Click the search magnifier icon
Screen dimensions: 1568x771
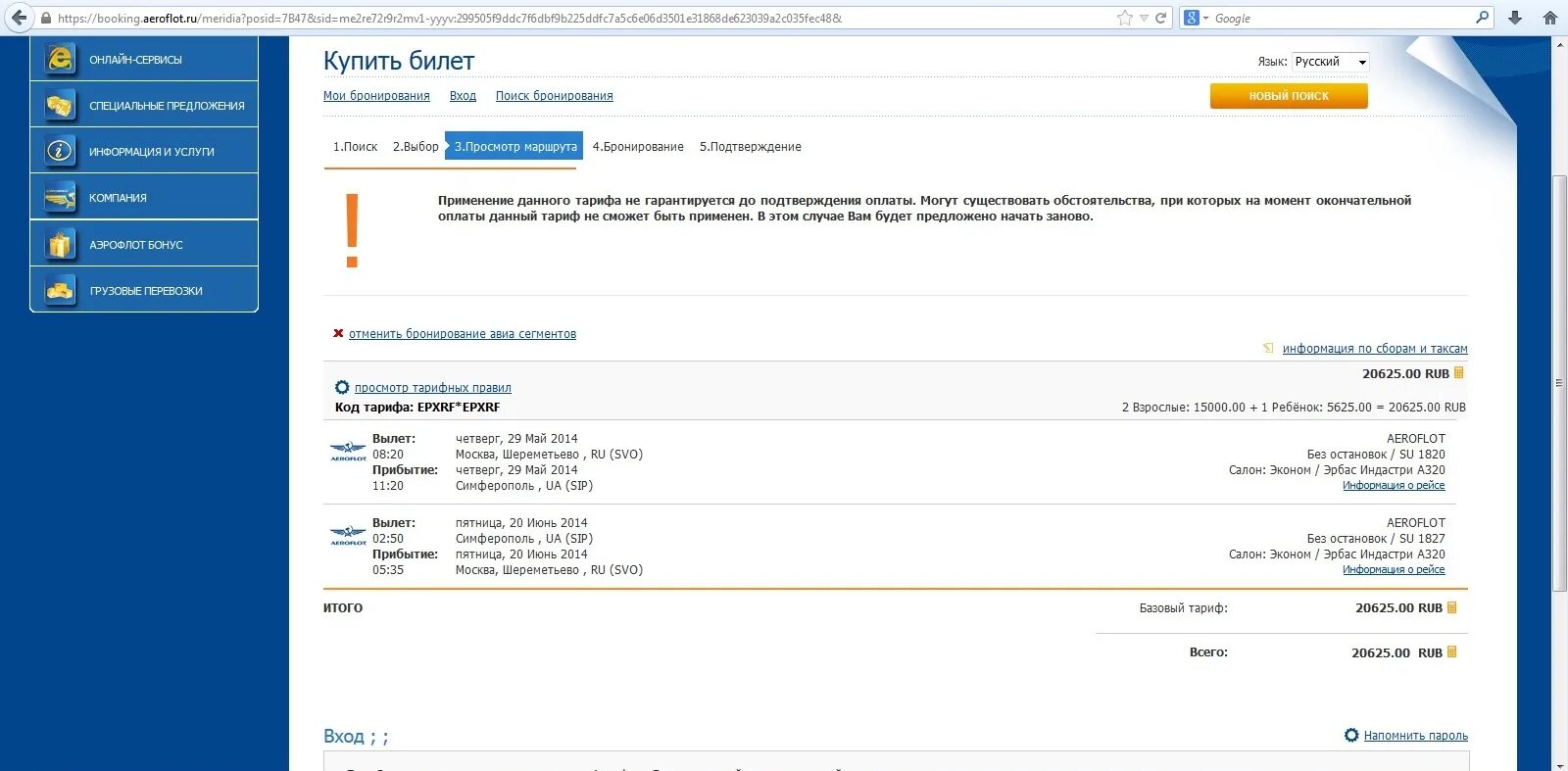tap(1483, 17)
